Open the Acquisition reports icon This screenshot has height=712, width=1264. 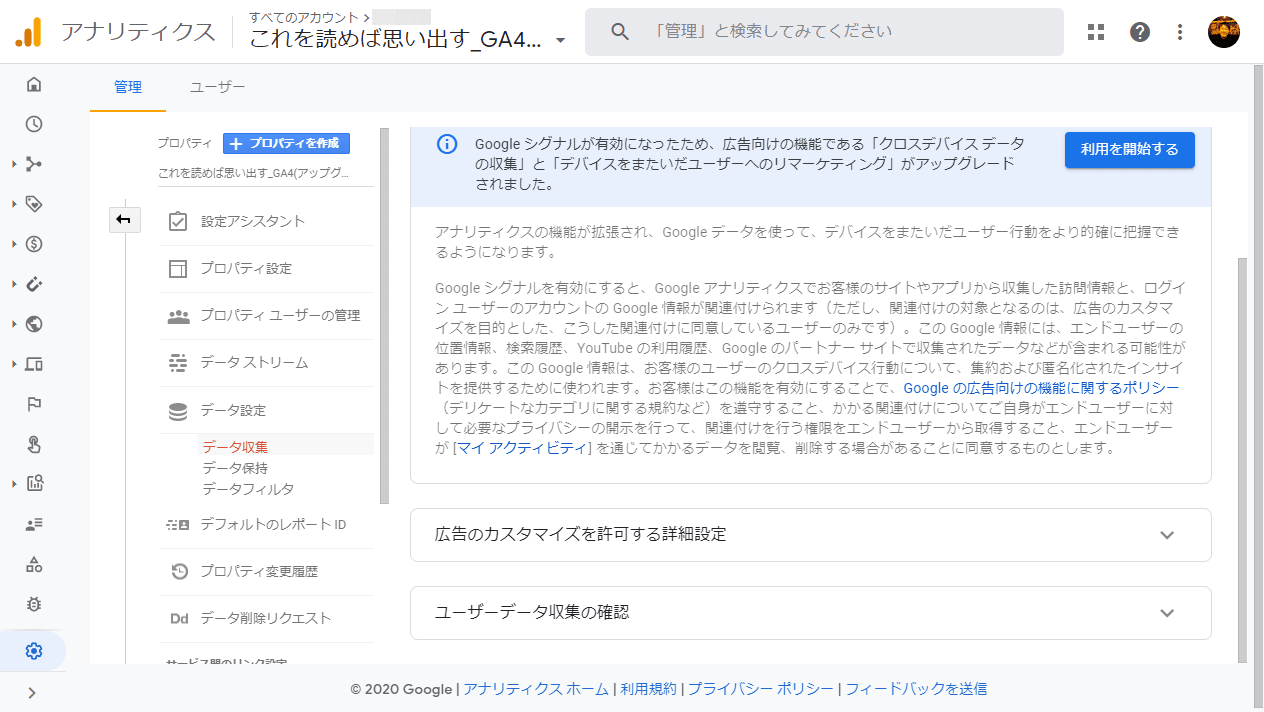coord(34,164)
